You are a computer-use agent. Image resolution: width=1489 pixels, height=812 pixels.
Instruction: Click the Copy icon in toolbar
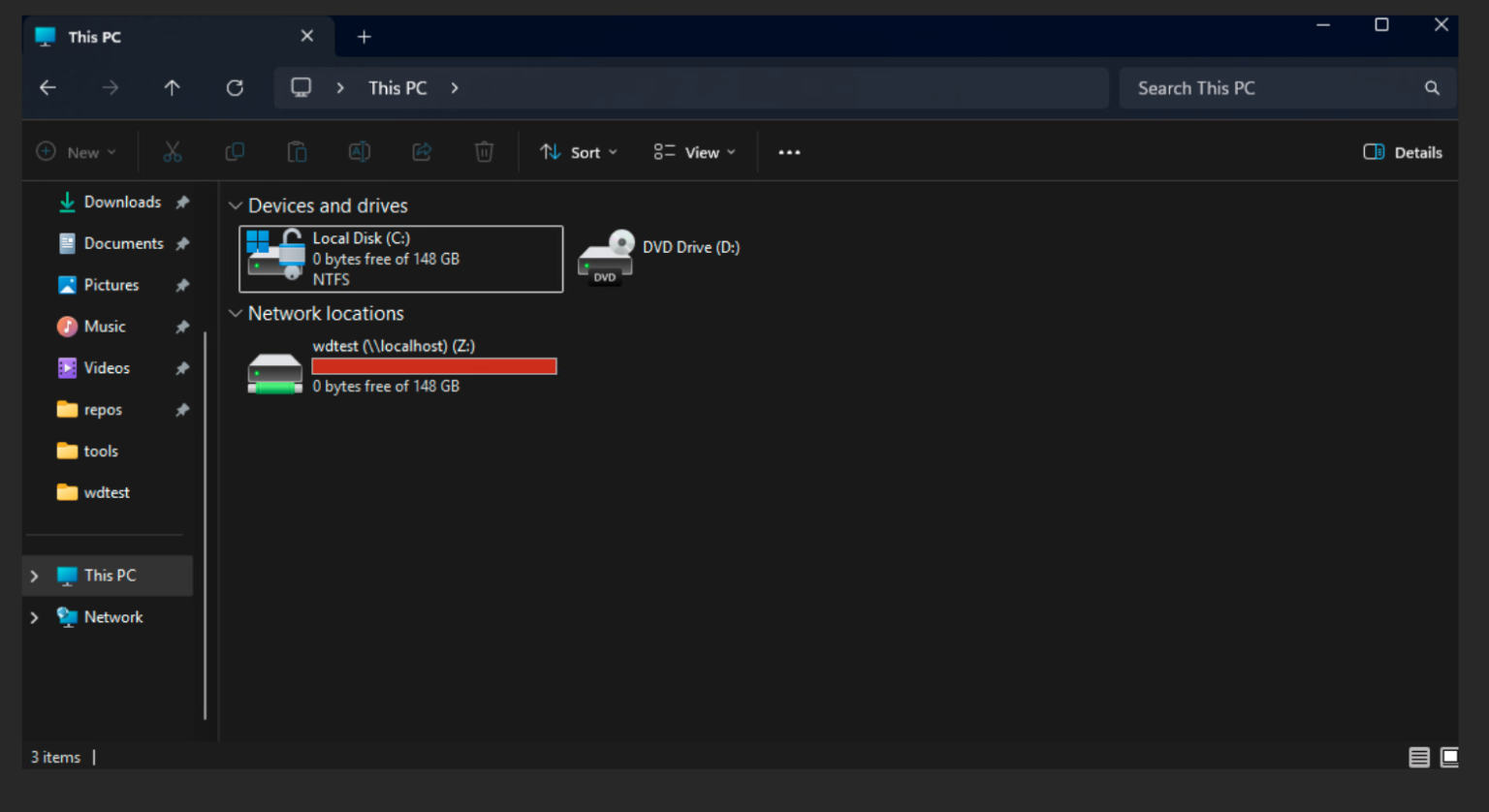coord(235,152)
